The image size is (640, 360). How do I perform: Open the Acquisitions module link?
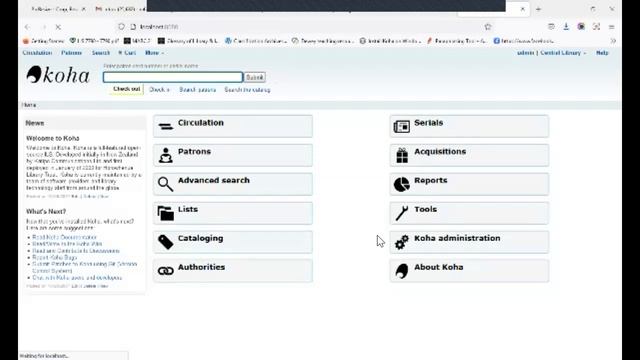(x=440, y=151)
